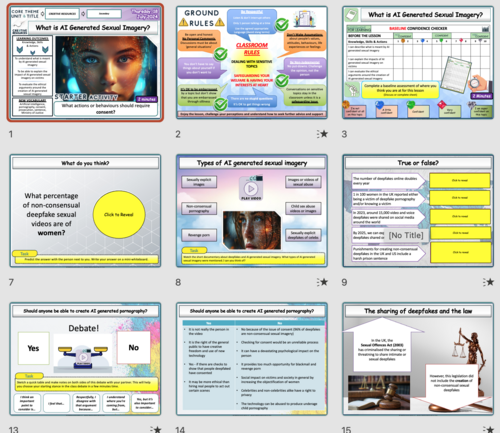This screenshot has height=433, width=500.
Task: Select the deepfakes and the law slide 15
Action: click(x=418, y=359)
